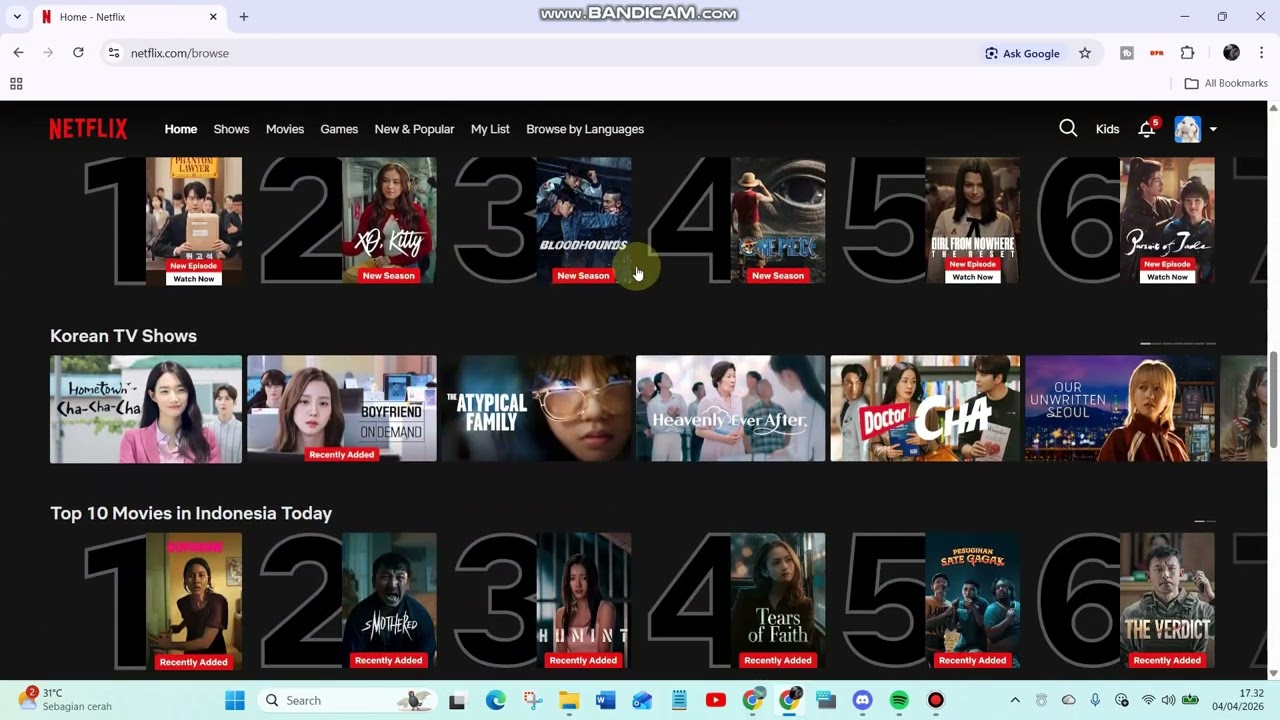Open Microsoft Edge from the taskbar
Viewport: 1280px width, 720px height.
[x=496, y=700]
